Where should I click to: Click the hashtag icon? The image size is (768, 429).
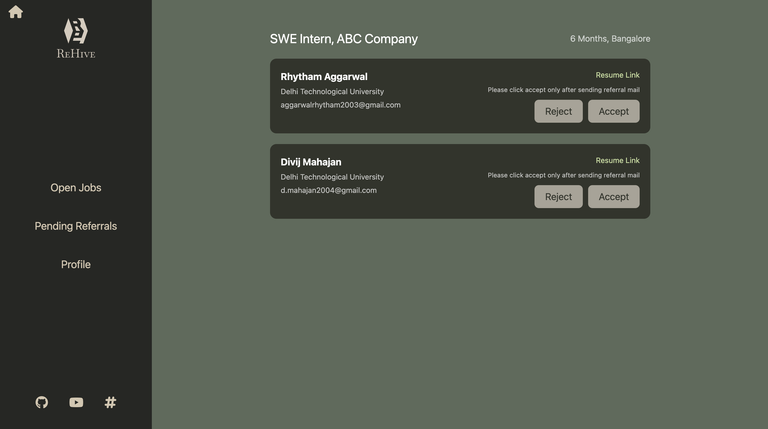[110, 402]
